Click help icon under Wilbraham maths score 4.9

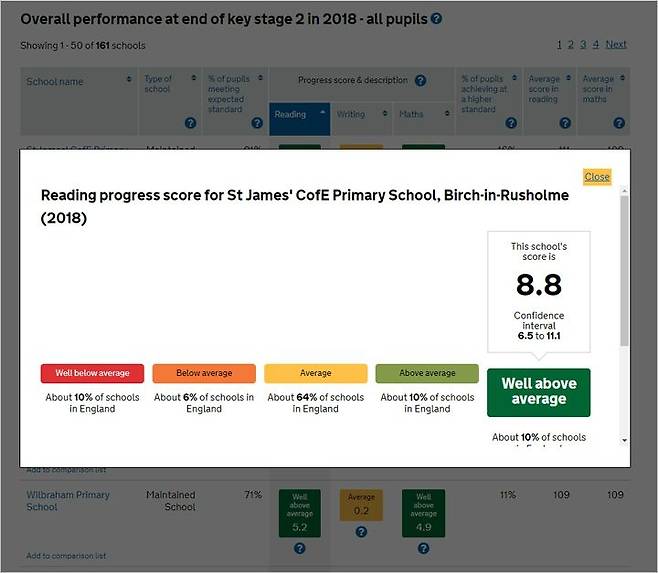coord(423,548)
